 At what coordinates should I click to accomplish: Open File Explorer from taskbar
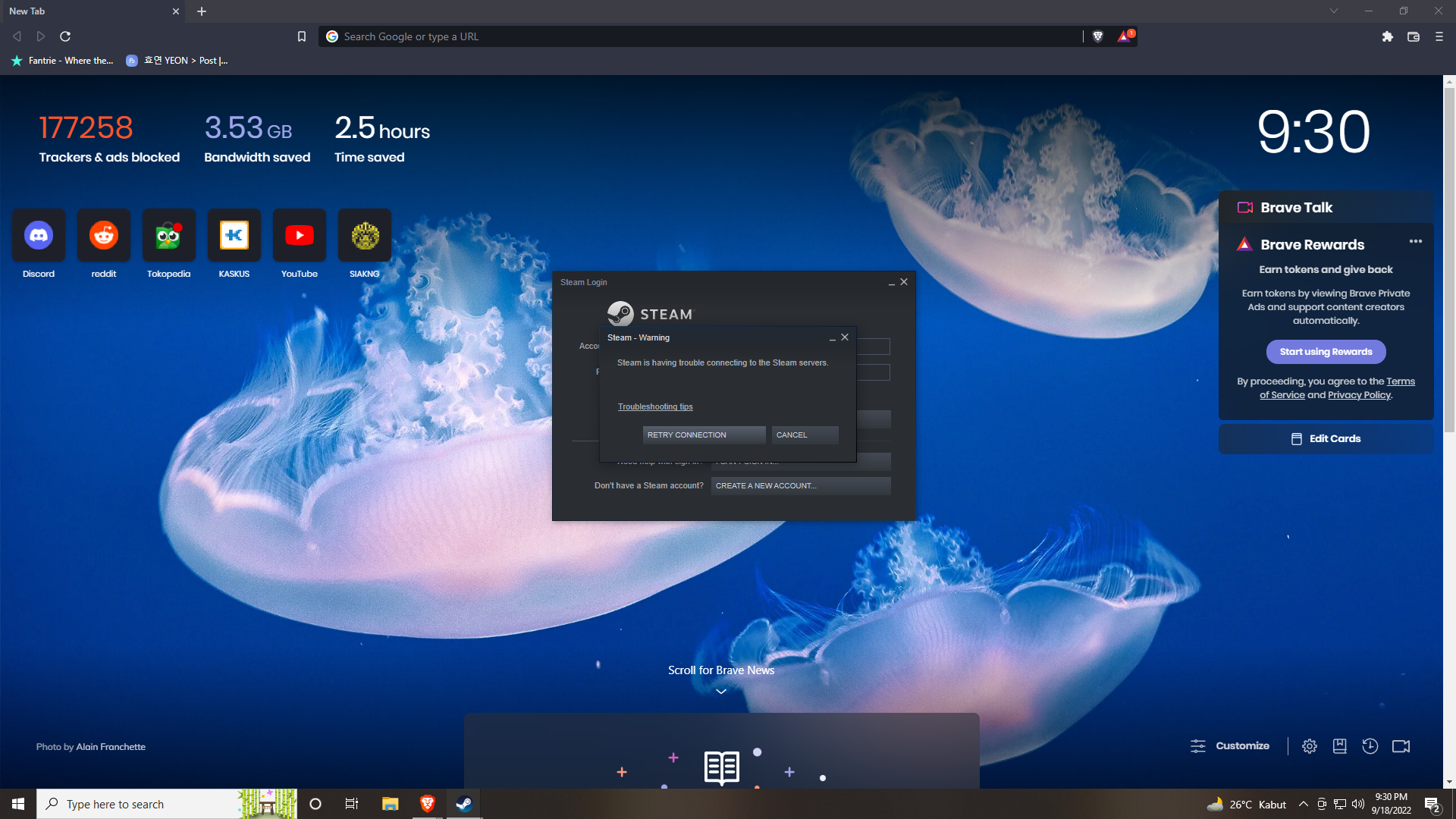coord(391,804)
